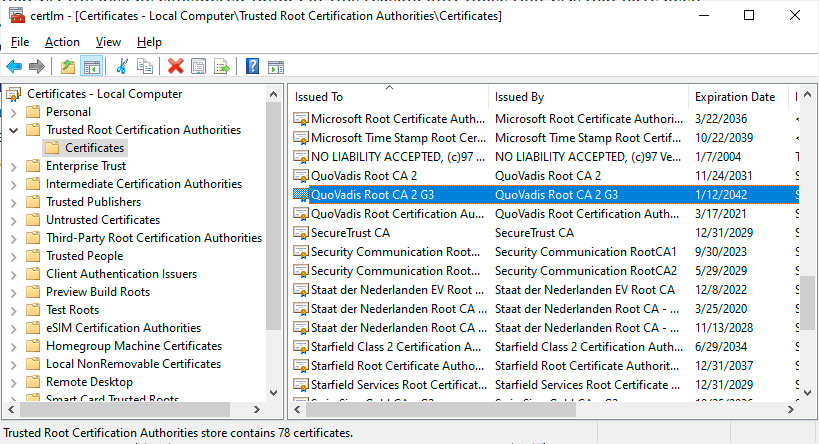Viewport: 819px width, 444px height.
Task: Click the Export List toolbar icon
Action: click(222, 66)
